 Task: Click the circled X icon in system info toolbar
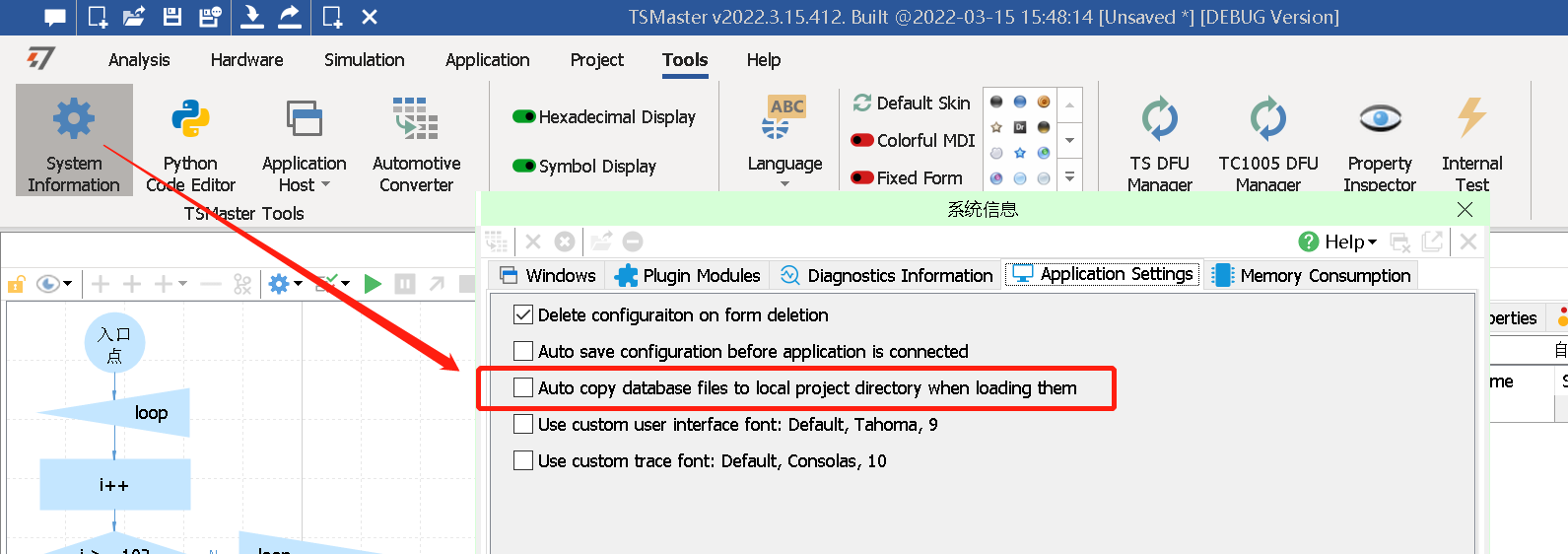click(x=565, y=242)
